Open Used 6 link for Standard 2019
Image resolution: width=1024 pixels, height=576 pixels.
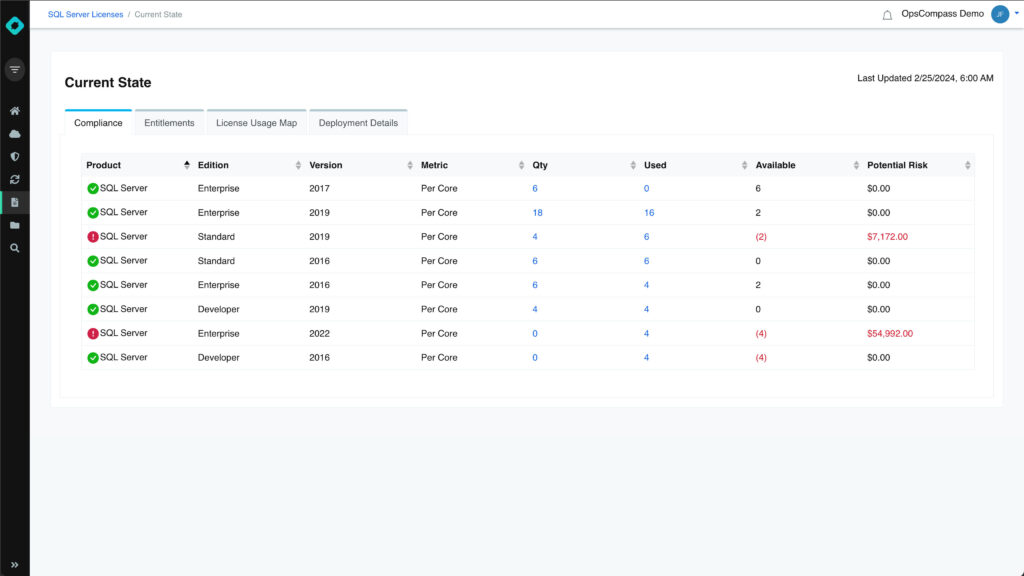pyautogui.click(x=647, y=237)
